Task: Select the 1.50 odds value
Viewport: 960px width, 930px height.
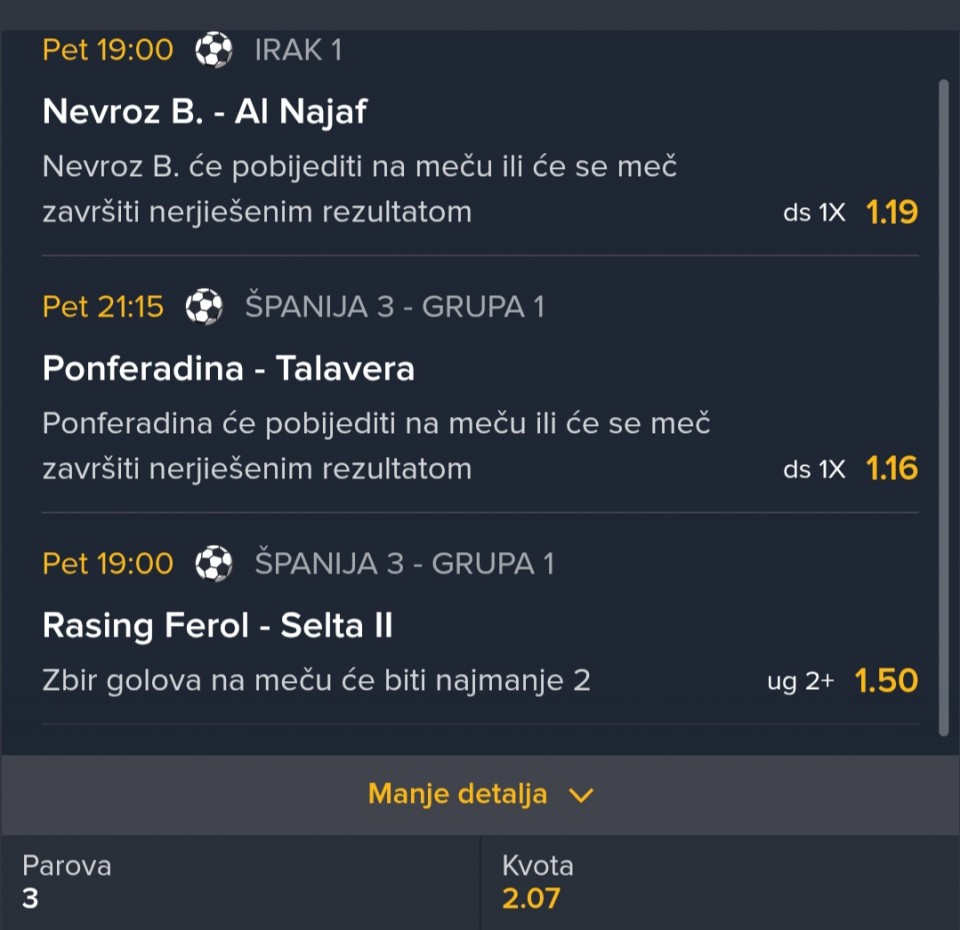Action: click(x=886, y=681)
